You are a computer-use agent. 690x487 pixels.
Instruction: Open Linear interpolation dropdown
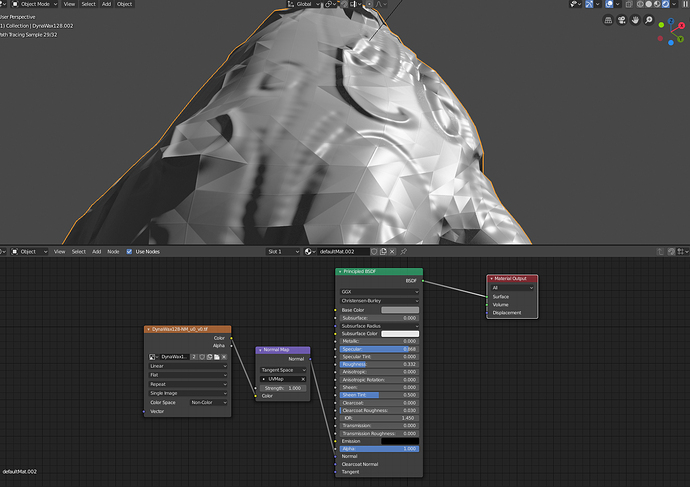coord(188,366)
